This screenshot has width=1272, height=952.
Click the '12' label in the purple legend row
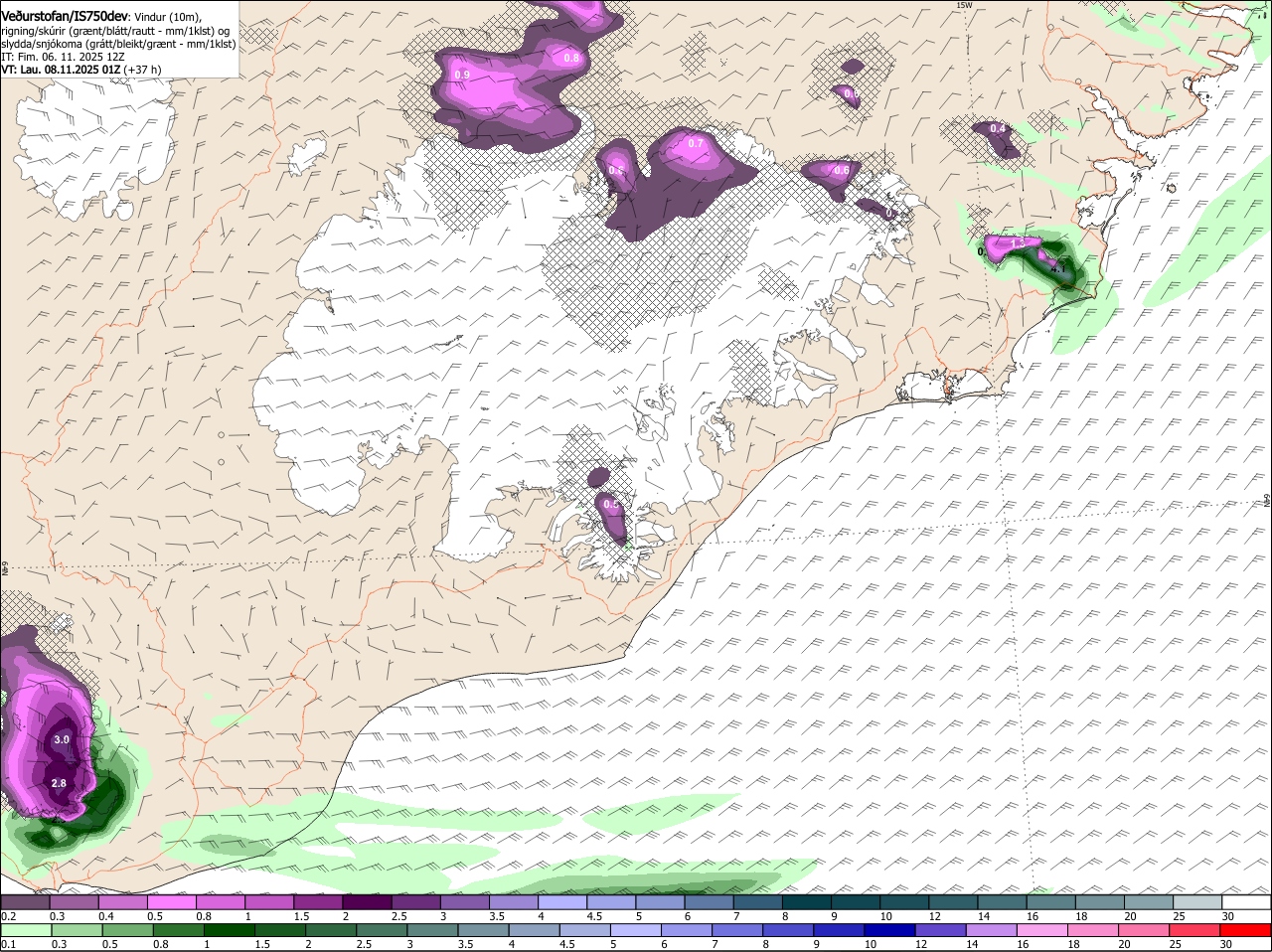pyautogui.click(x=934, y=916)
